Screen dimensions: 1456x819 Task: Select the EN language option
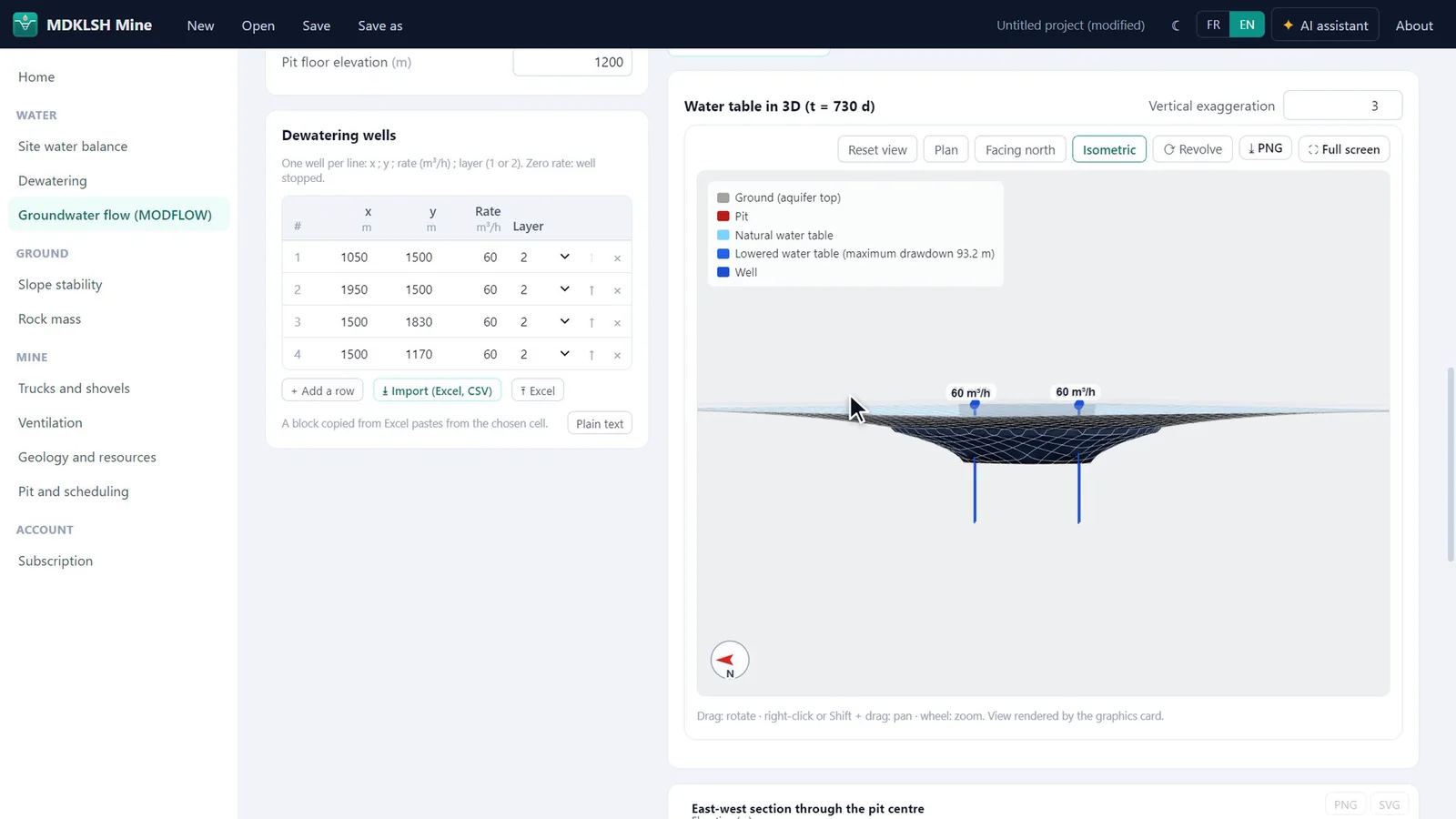coord(1247,25)
